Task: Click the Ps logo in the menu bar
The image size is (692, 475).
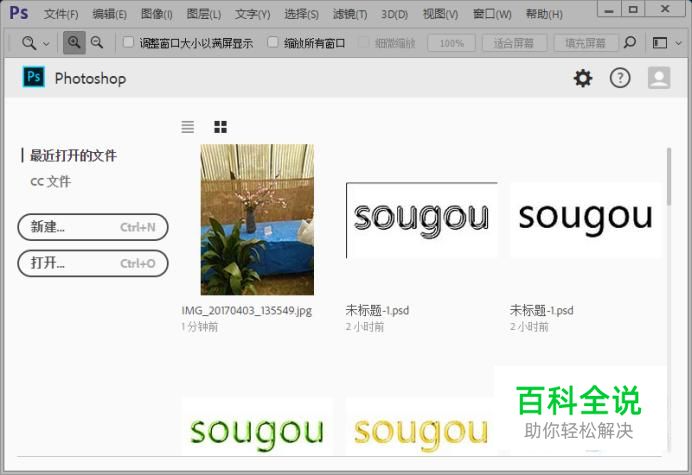Action: (x=19, y=13)
